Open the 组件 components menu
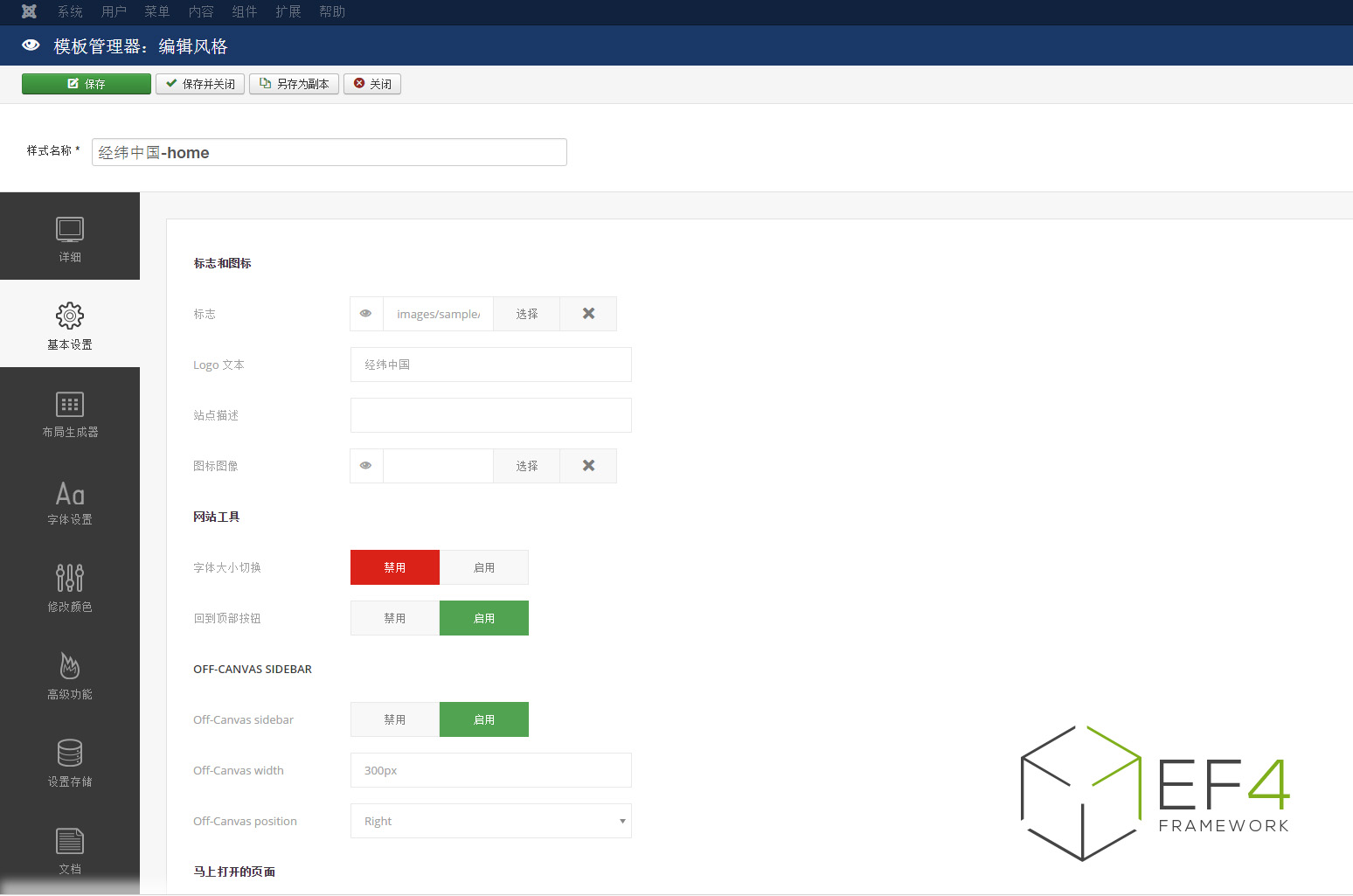 [x=245, y=11]
